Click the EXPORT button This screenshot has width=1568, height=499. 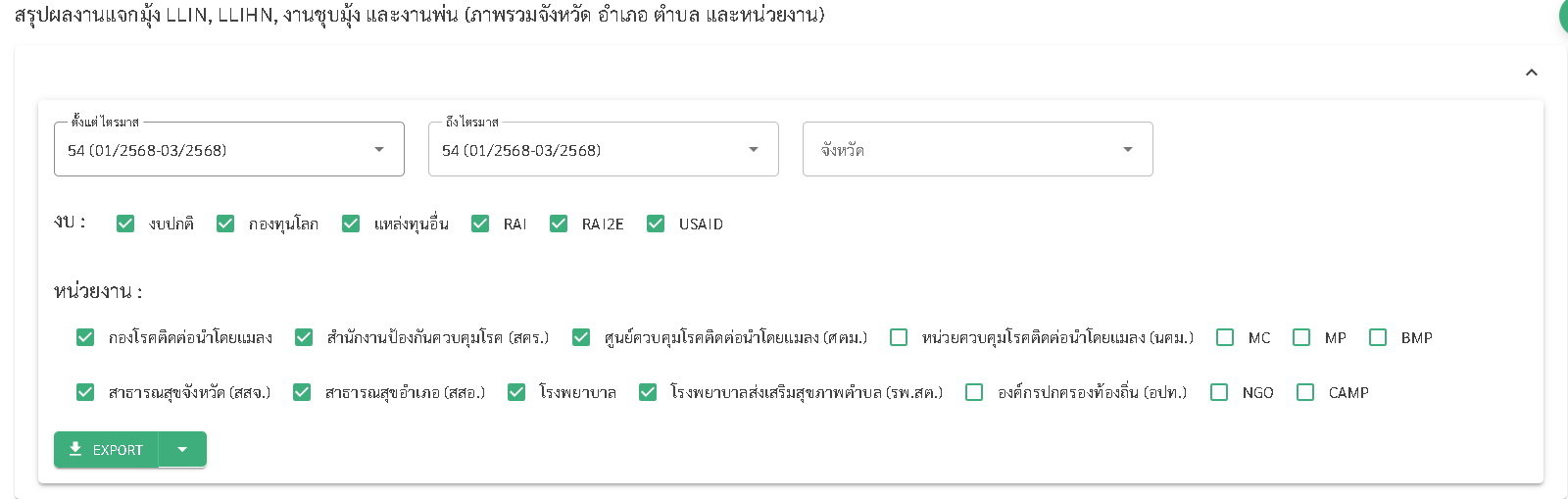click(106, 450)
